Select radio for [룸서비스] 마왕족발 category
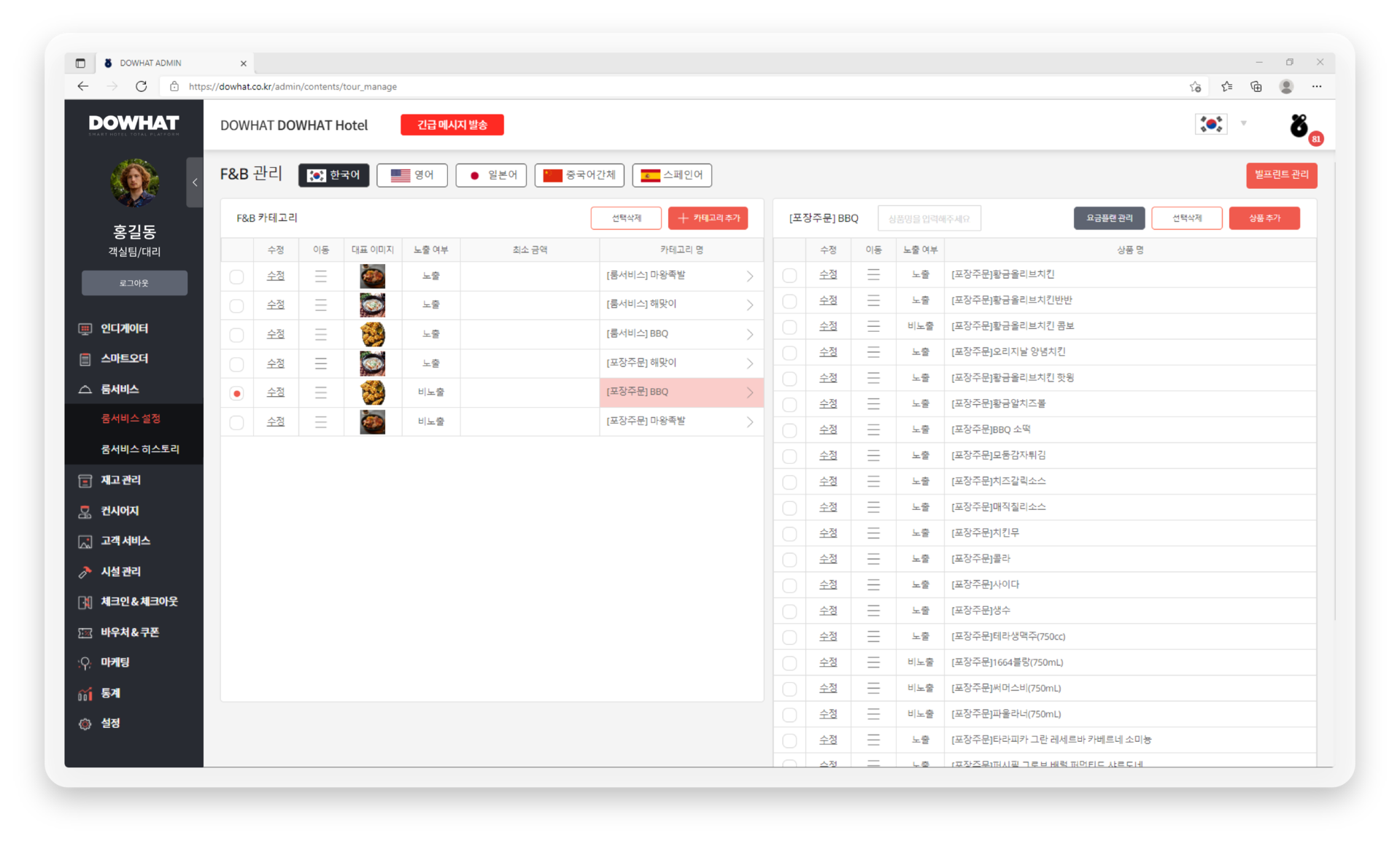1400x844 pixels. point(236,276)
